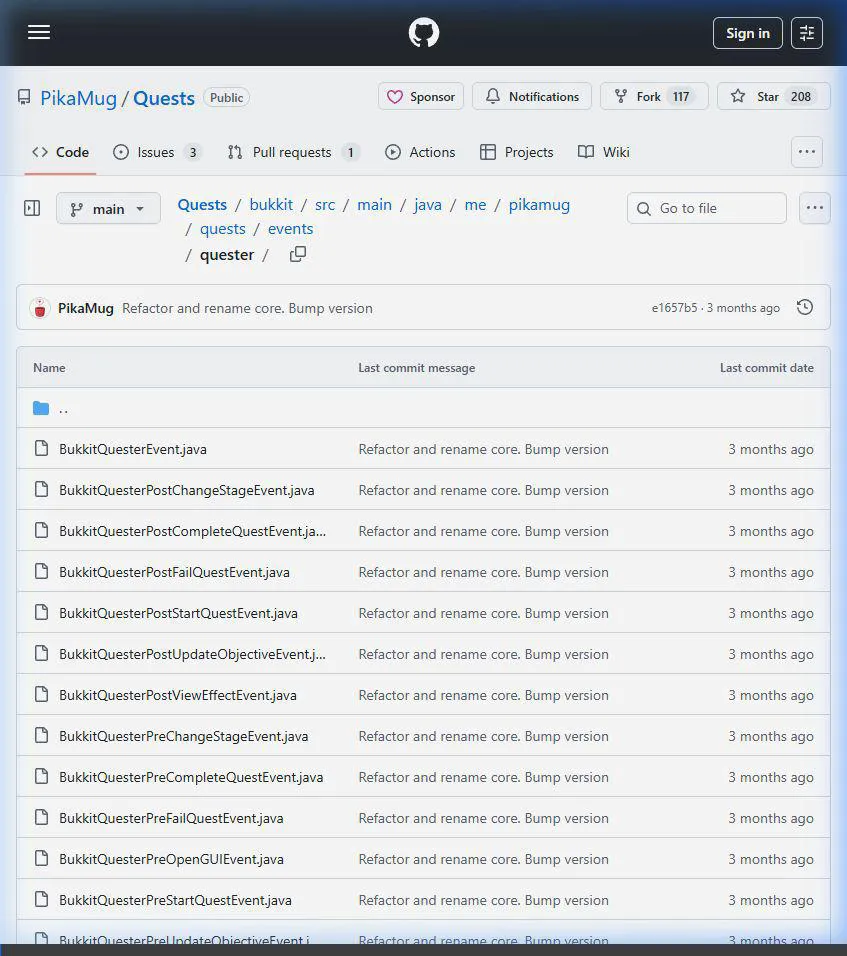Screen dimensions: 847x956
Task: Open BukkitQuesterPostChangeStageEvent.java file
Action: (x=187, y=490)
